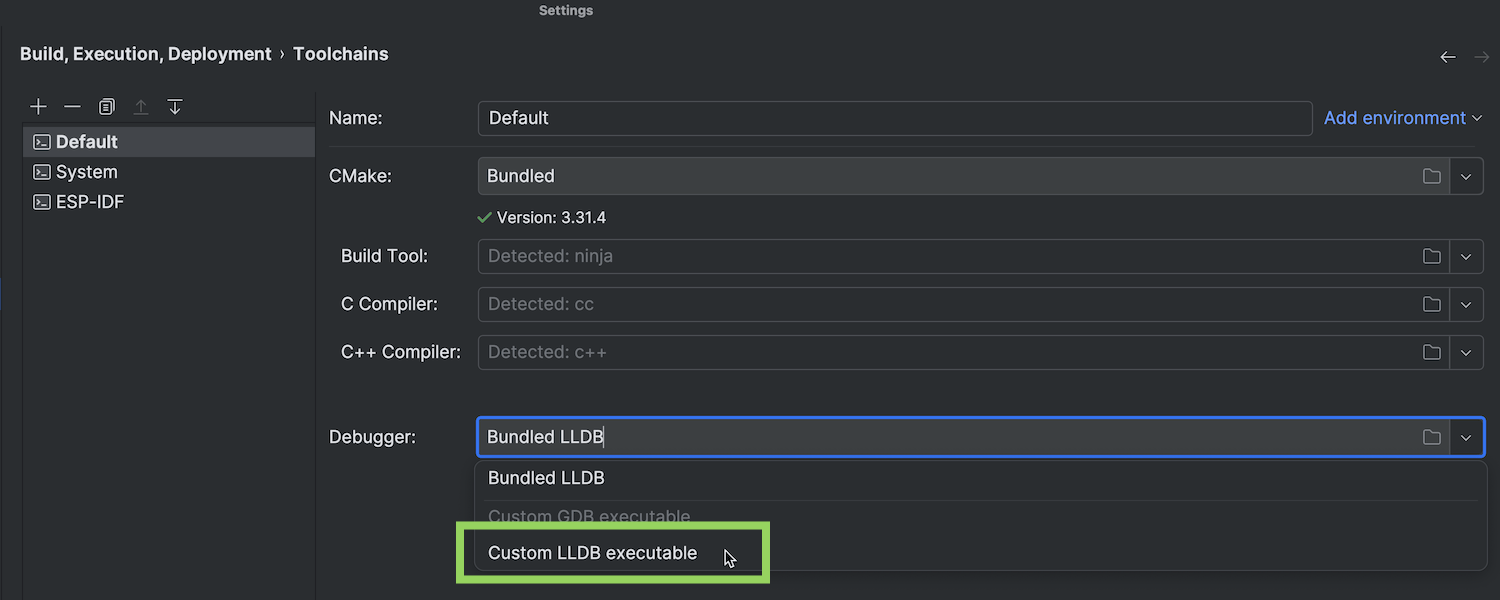1500x600 pixels.
Task: Choose Bundled LLDB from the list
Action: point(546,478)
